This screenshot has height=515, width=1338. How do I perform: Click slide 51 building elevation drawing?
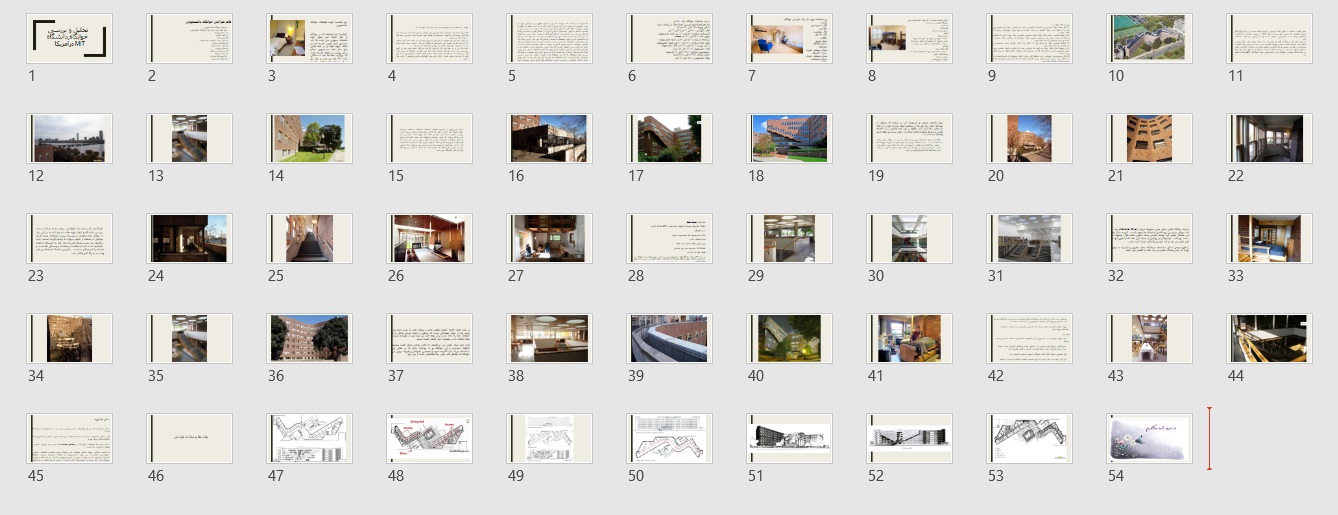789,438
